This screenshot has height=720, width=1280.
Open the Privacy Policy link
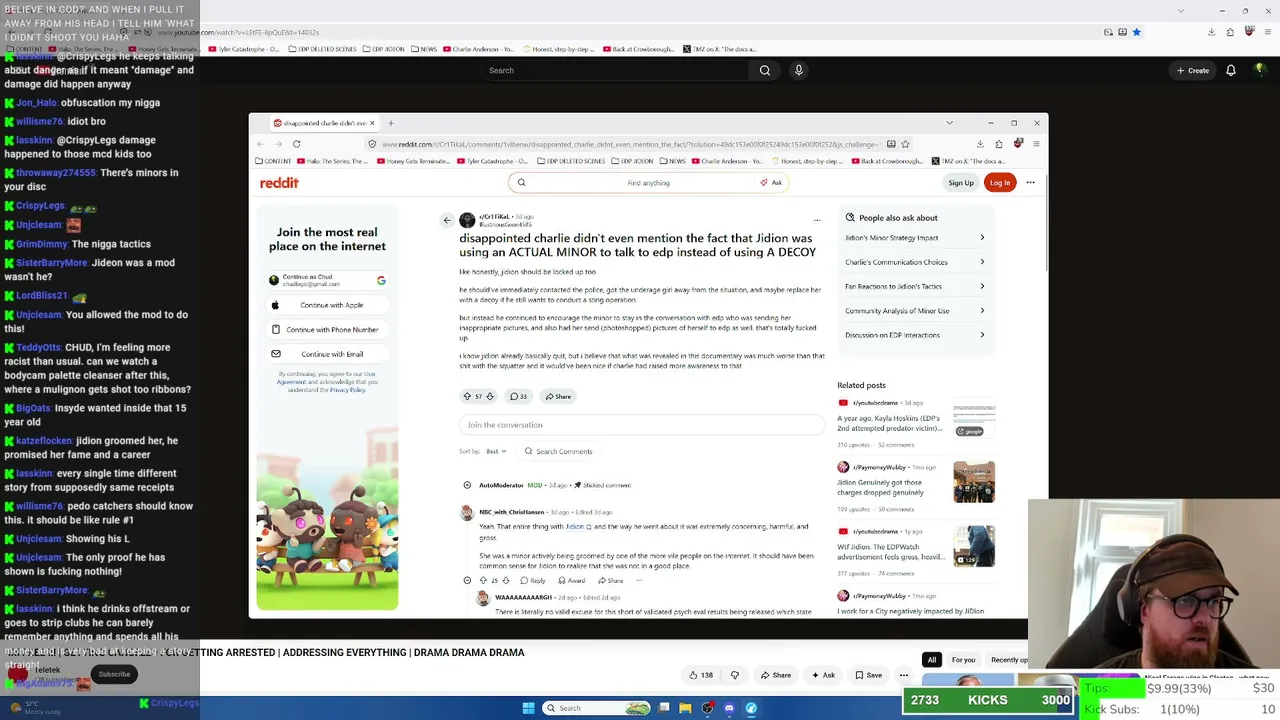(x=348, y=390)
